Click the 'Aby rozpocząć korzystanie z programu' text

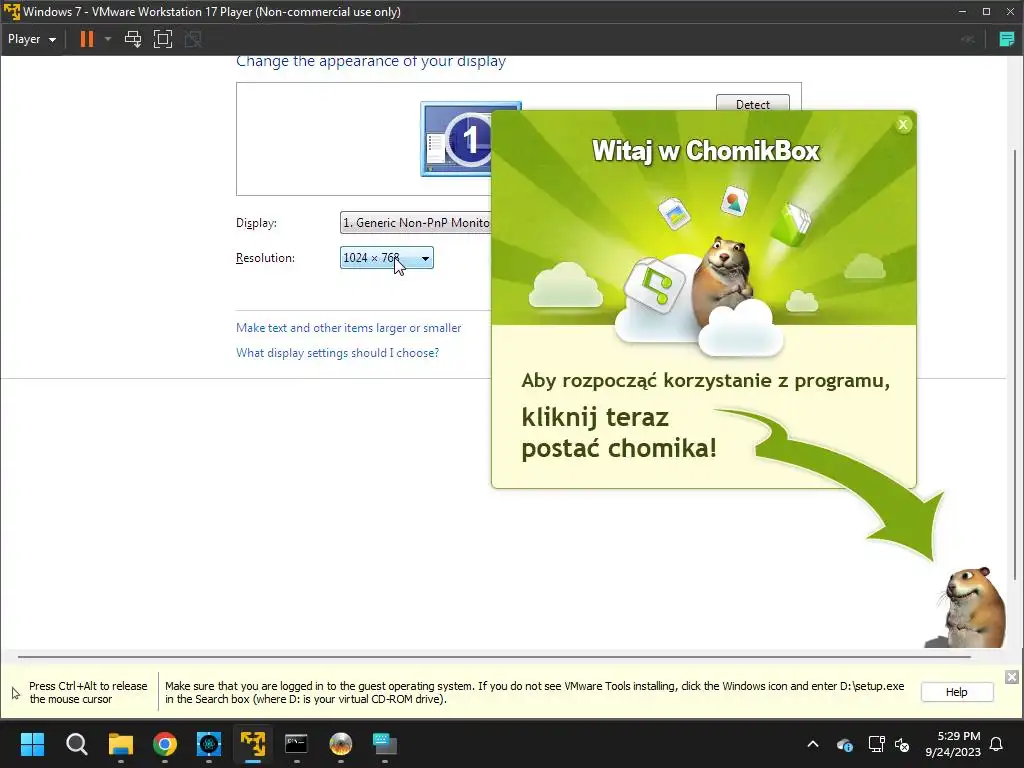click(705, 381)
